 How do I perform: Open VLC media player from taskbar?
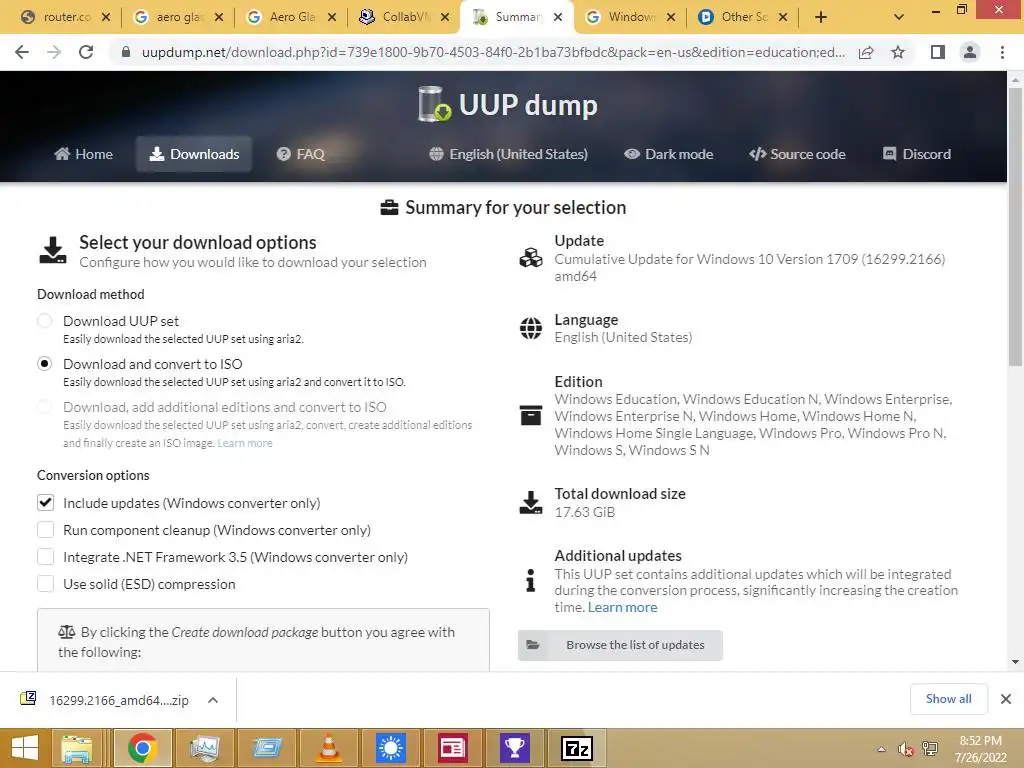(x=328, y=748)
